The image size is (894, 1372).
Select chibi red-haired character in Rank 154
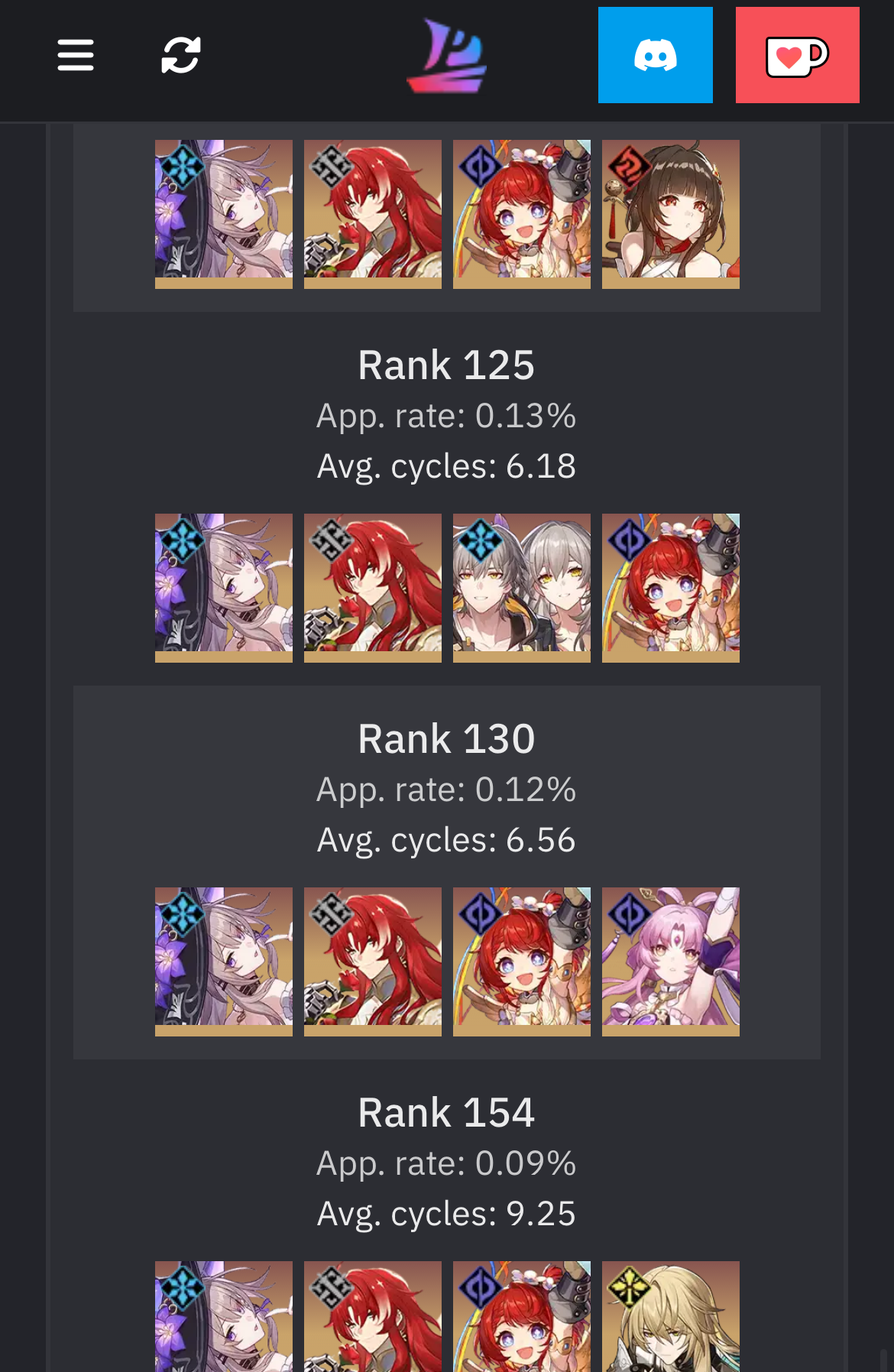point(522,1316)
